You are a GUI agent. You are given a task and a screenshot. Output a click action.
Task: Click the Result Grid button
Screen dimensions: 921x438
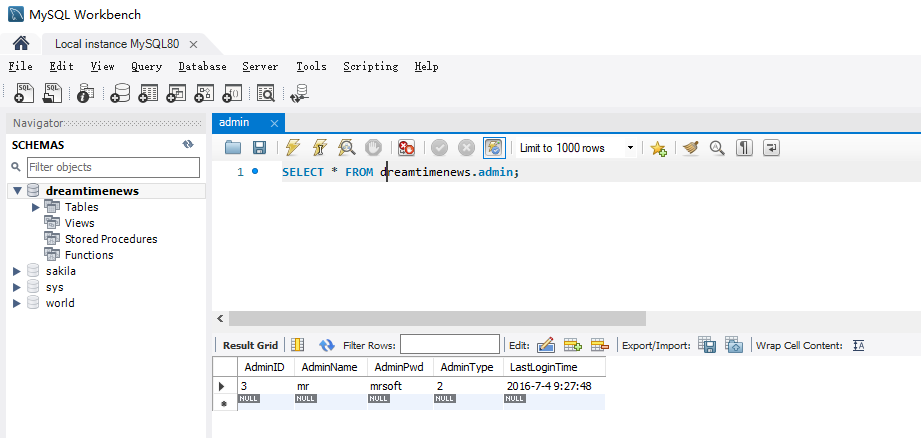[250, 345]
